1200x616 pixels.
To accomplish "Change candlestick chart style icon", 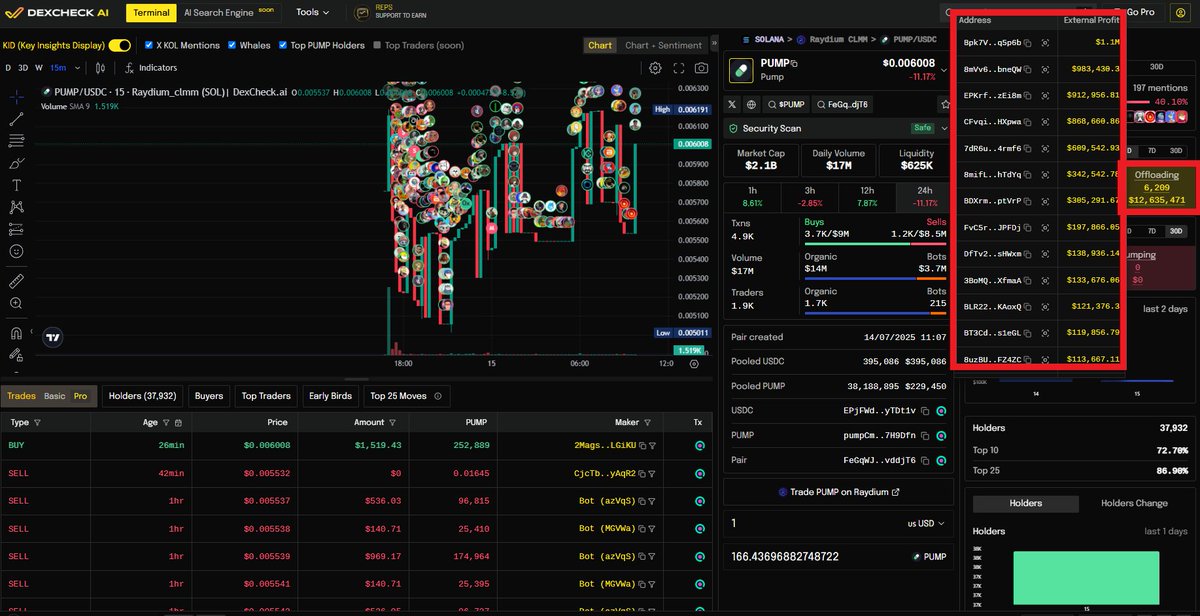I will [x=100, y=68].
